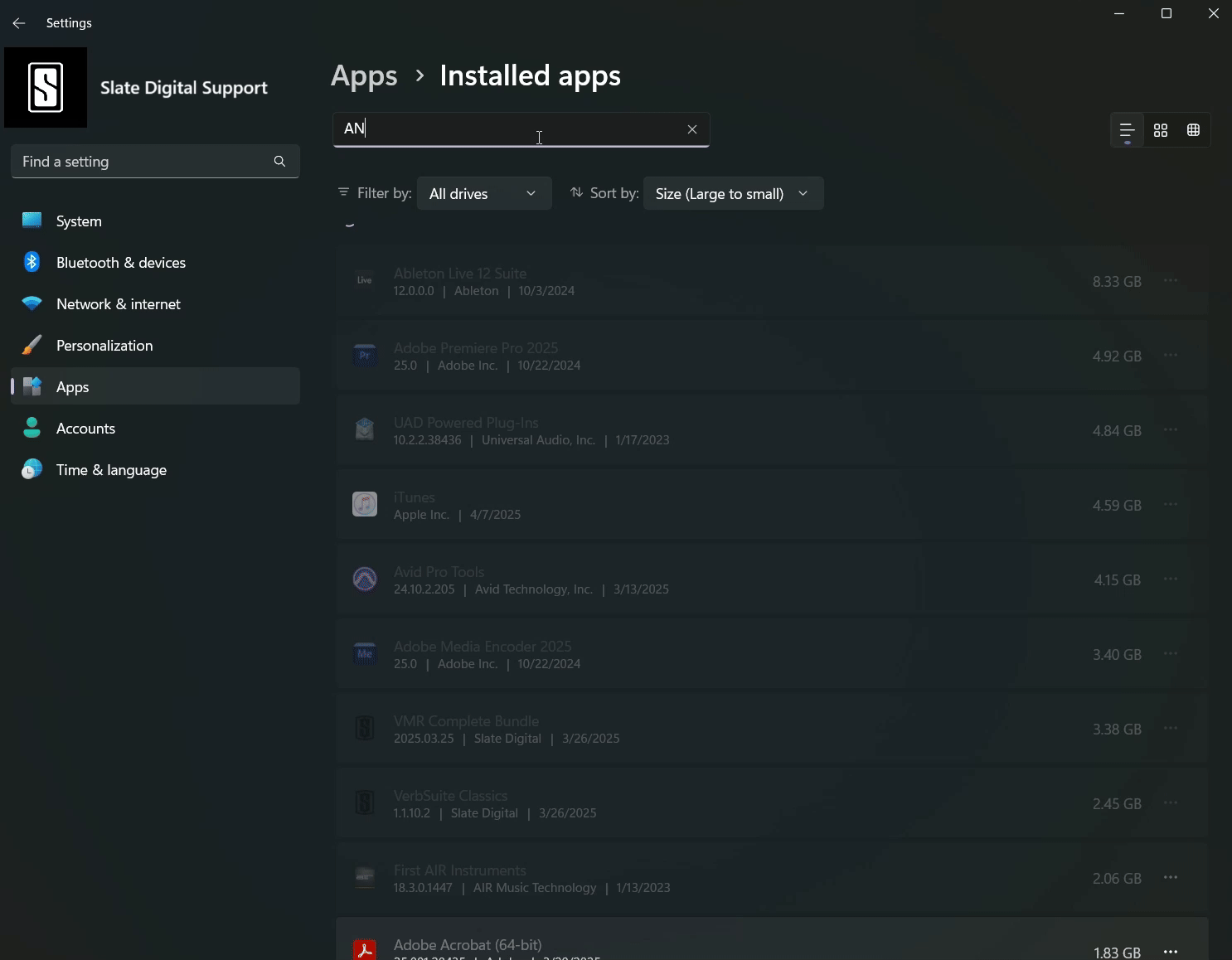
Task: Open Personalization settings
Action: click(x=155, y=346)
